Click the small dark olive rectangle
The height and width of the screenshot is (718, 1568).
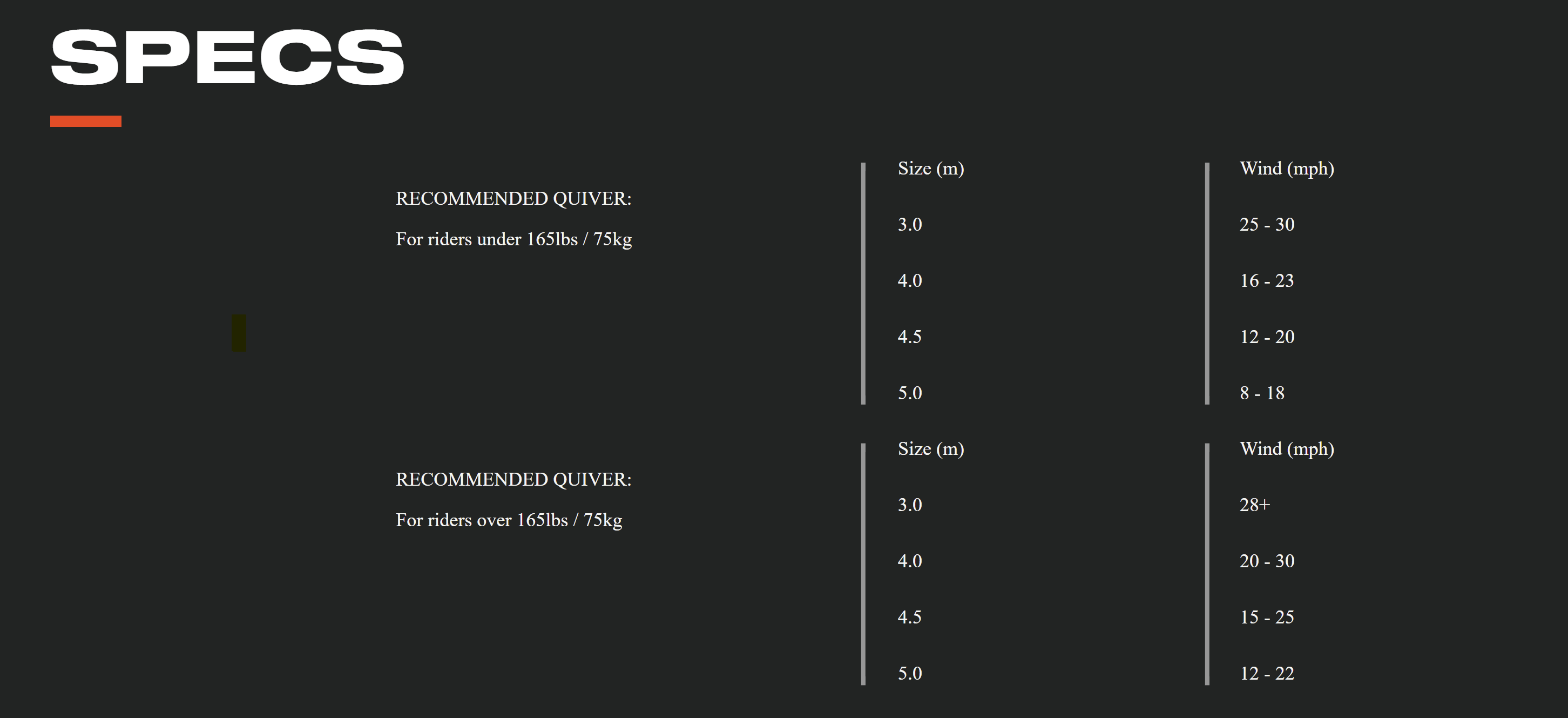coord(239,332)
